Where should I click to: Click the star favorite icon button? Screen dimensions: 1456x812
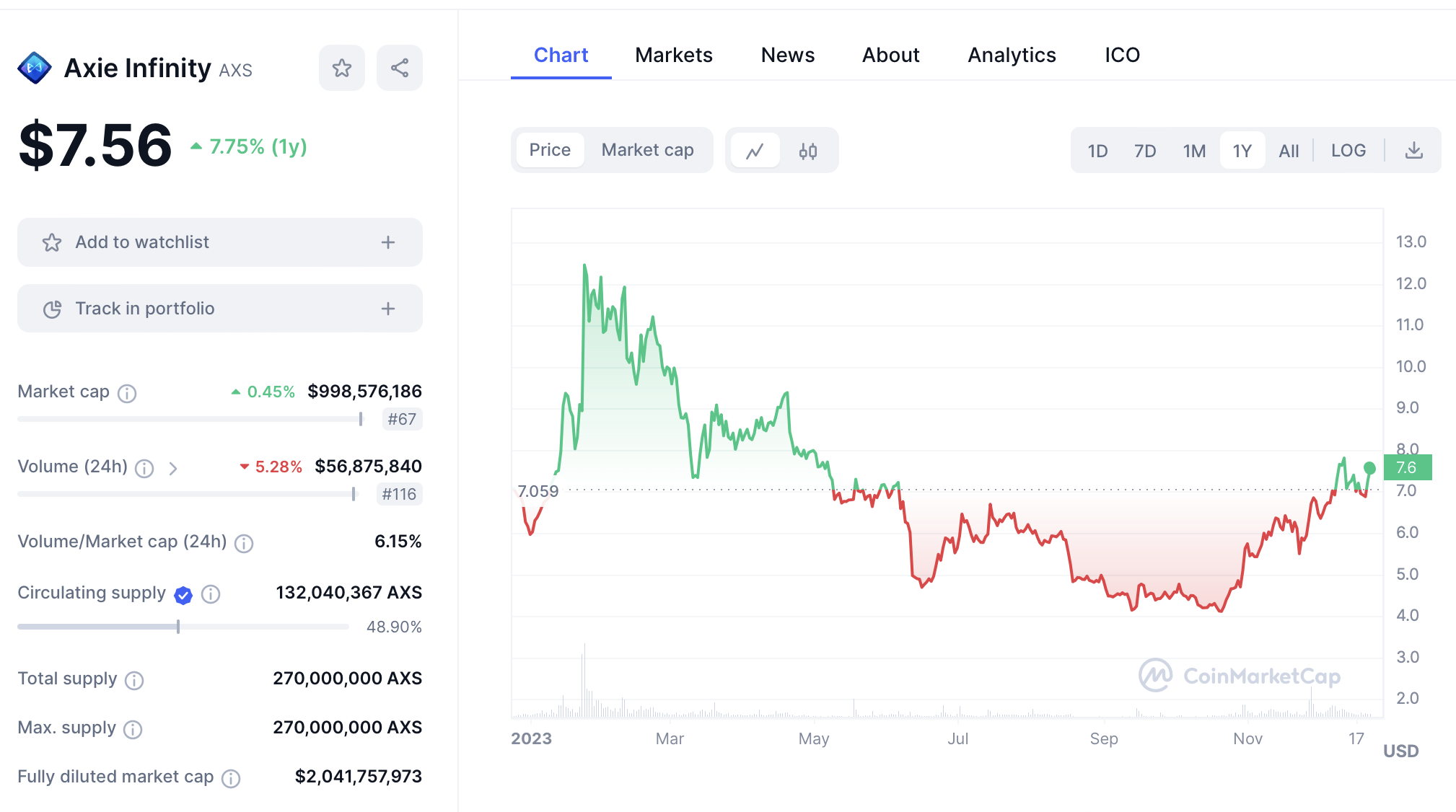342,69
